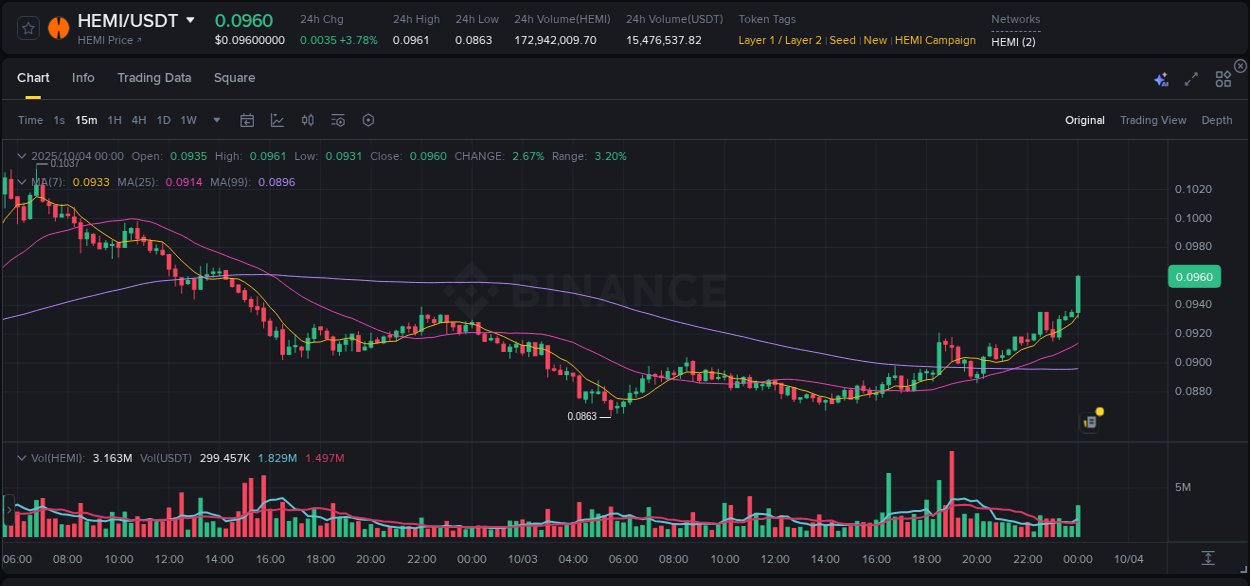Image resolution: width=1250 pixels, height=586 pixels.
Task: Switch to the Info tab
Action: pyautogui.click(x=83, y=77)
